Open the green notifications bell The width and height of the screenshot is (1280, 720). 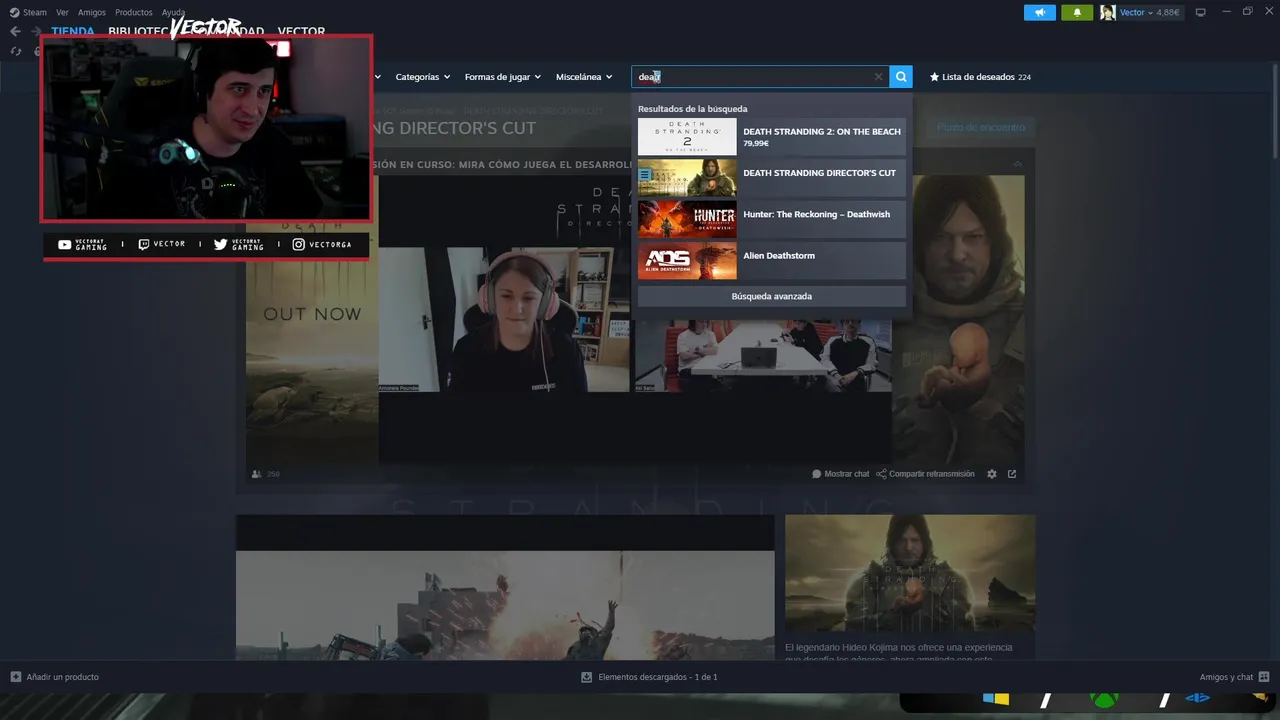(1077, 12)
